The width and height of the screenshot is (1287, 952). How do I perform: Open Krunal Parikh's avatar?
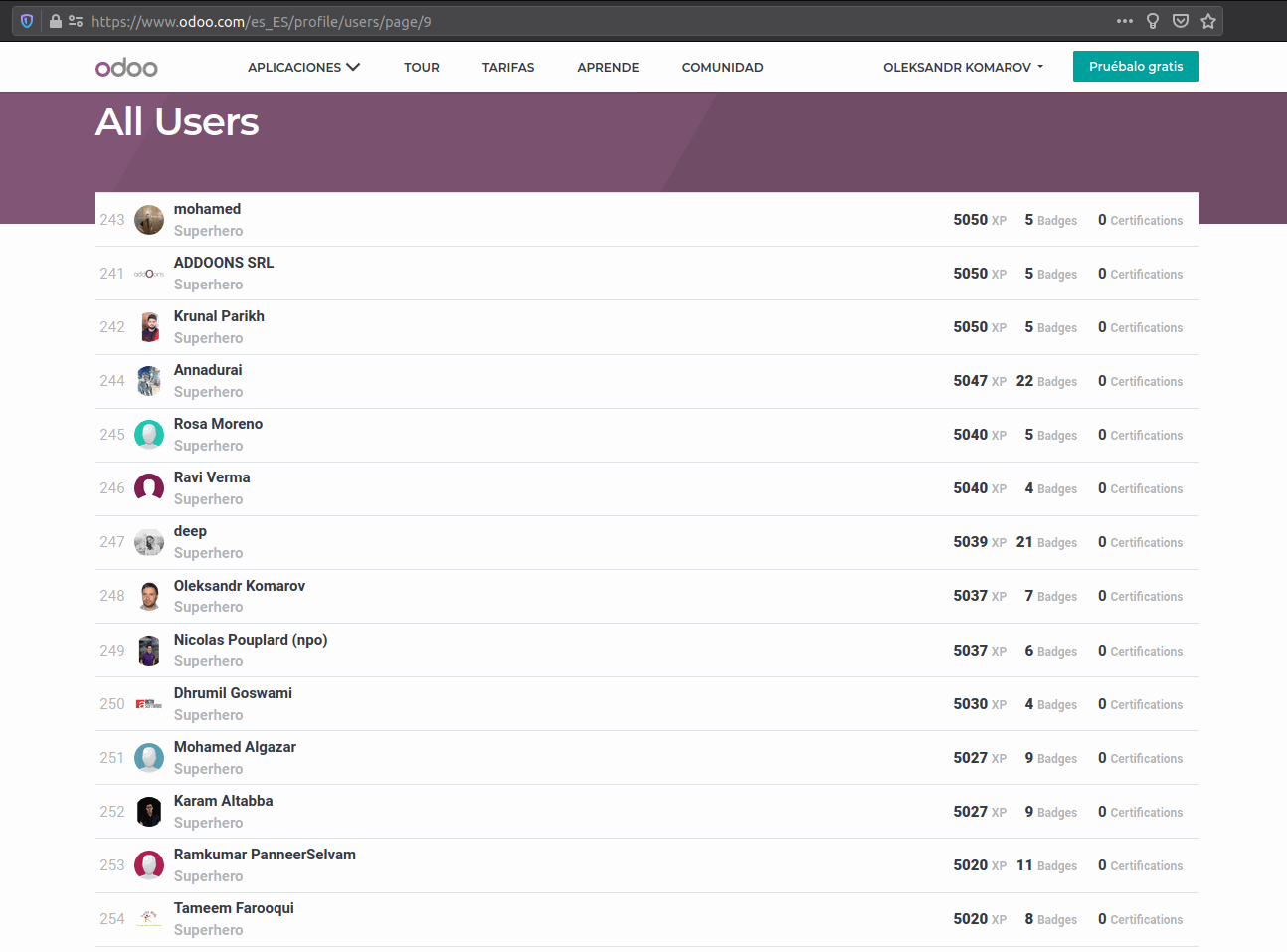(149, 327)
